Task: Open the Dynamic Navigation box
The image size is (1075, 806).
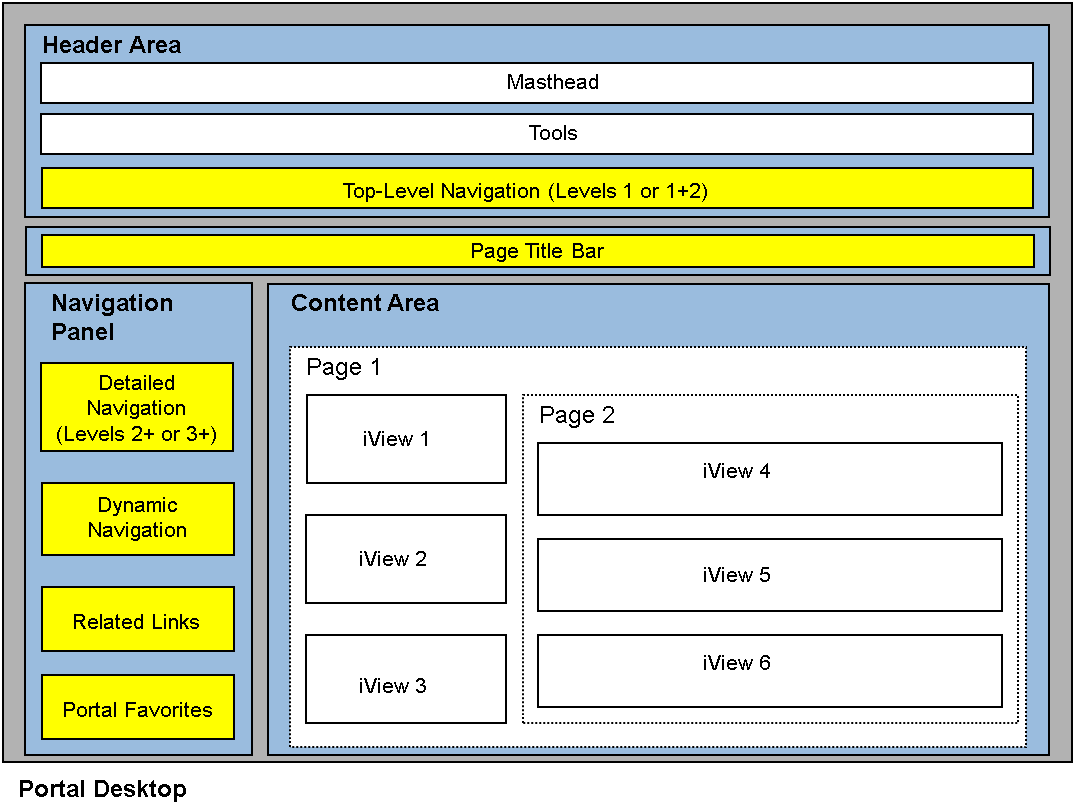Action: click(137, 519)
